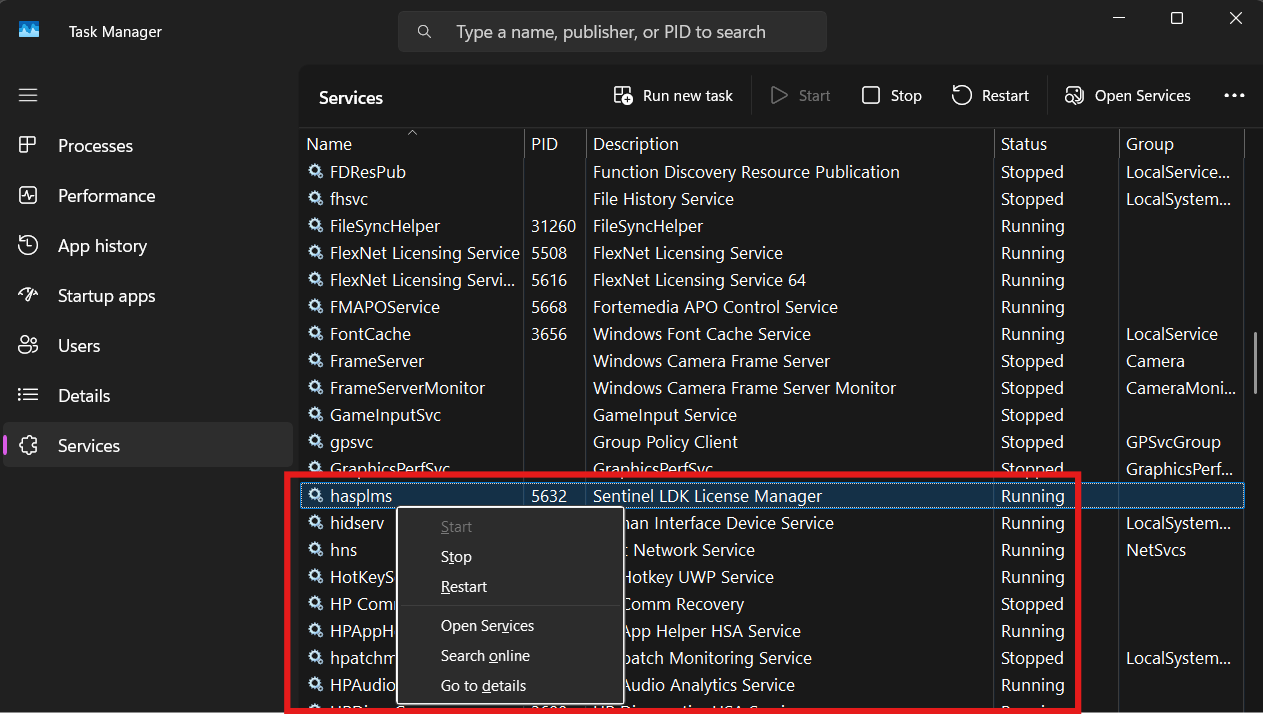Sort by the Status column header
This screenshot has width=1263, height=714.
1024,144
